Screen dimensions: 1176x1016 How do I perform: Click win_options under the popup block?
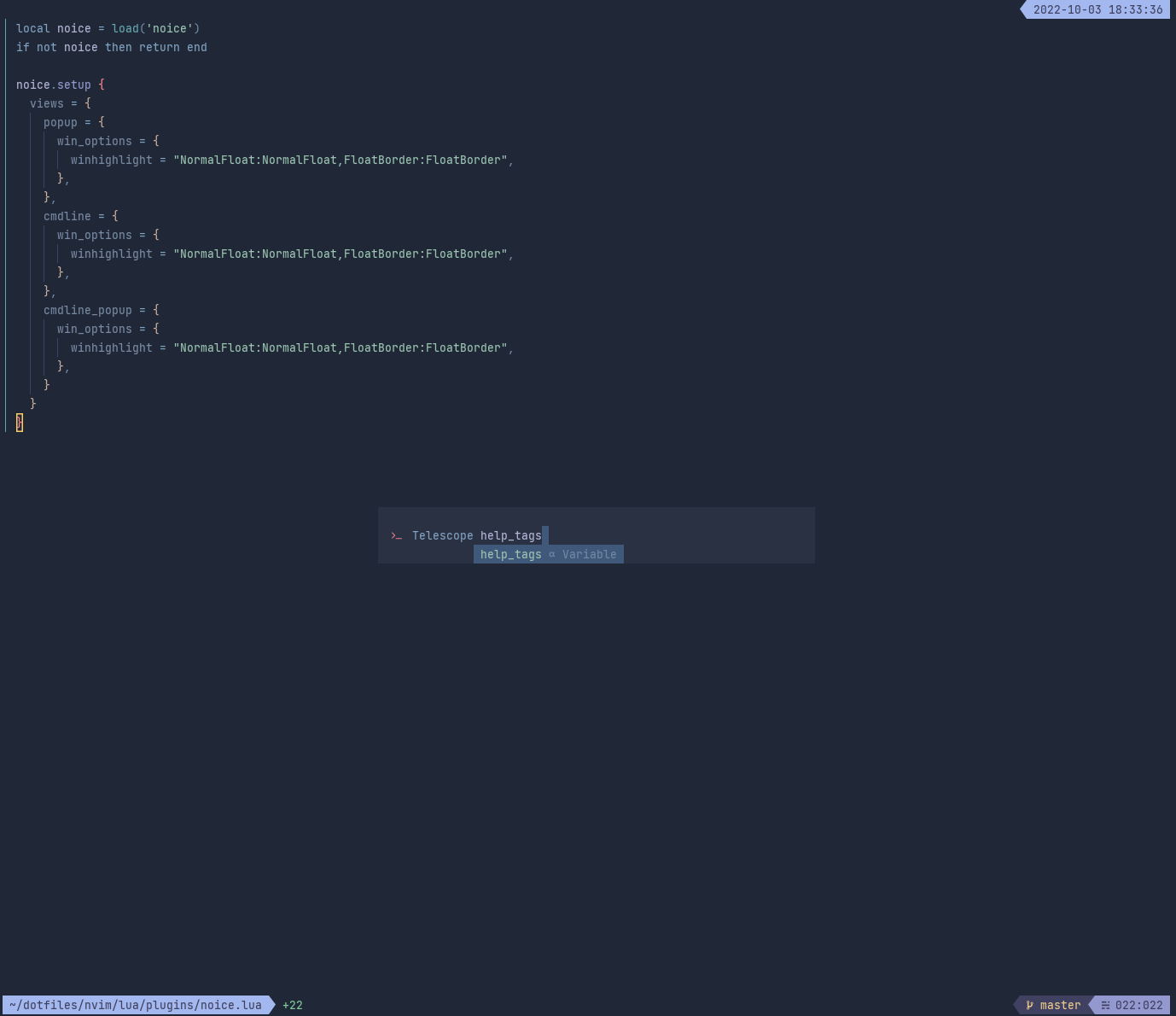point(95,141)
